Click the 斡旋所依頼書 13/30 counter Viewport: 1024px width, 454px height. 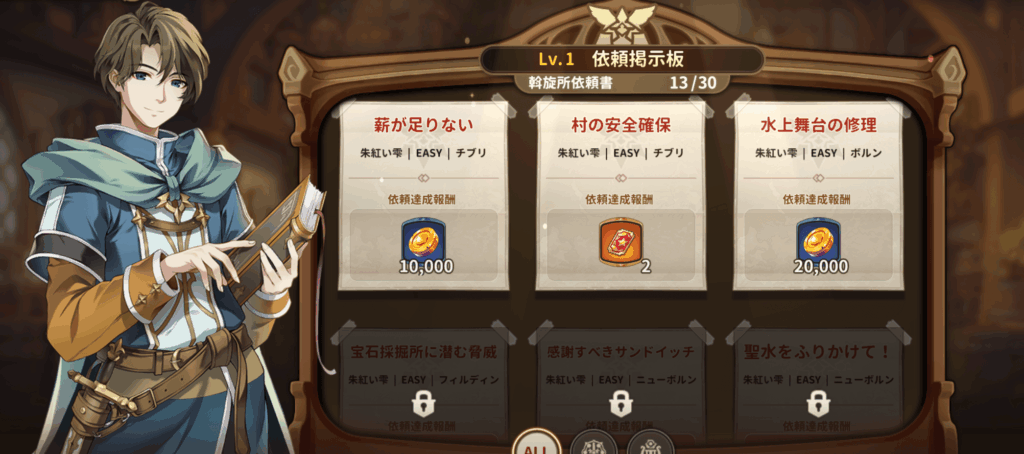[620, 84]
